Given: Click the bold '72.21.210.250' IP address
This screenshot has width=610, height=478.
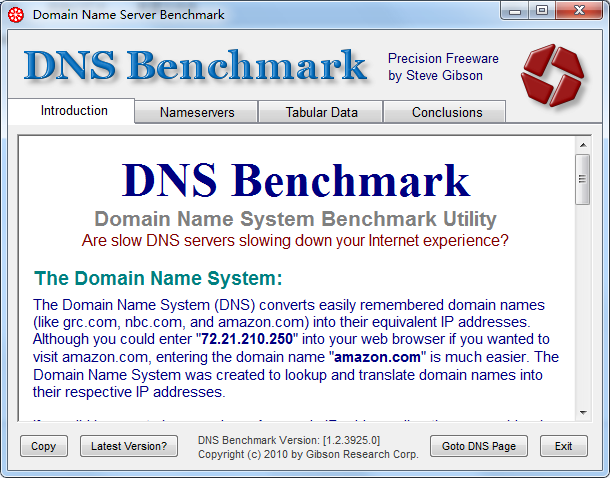Looking at the screenshot, I should [x=247, y=339].
